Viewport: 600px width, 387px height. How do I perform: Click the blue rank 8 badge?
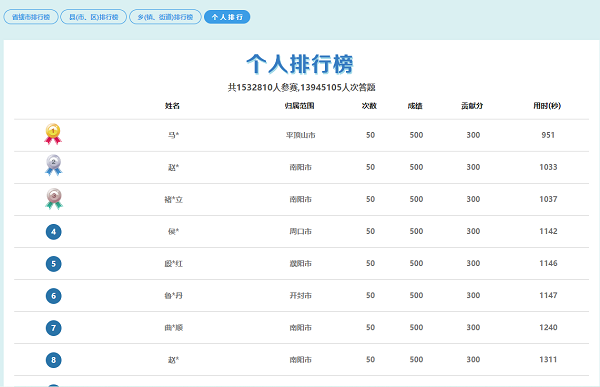pos(54,360)
